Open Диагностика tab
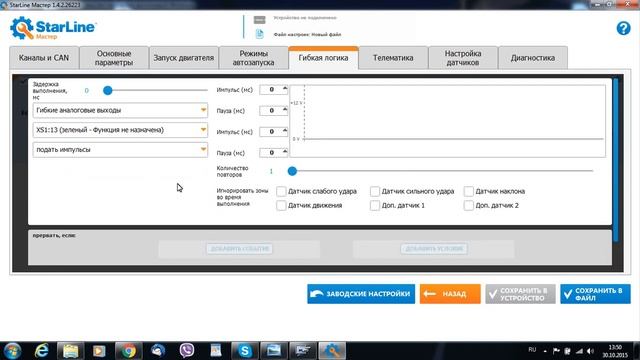Image resolution: width=640 pixels, height=360 pixels. [533, 58]
